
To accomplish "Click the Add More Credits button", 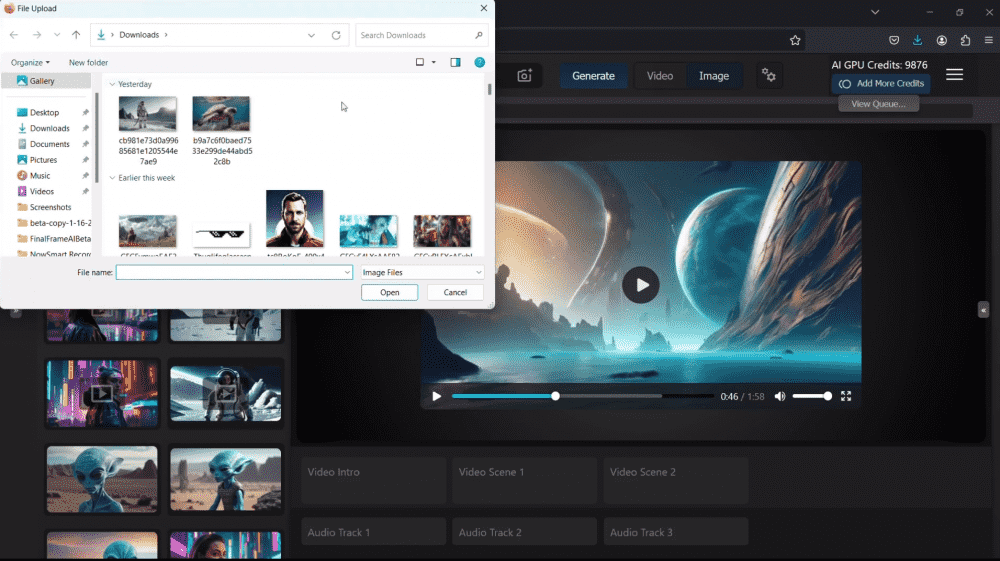I will (x=880, y=84).
